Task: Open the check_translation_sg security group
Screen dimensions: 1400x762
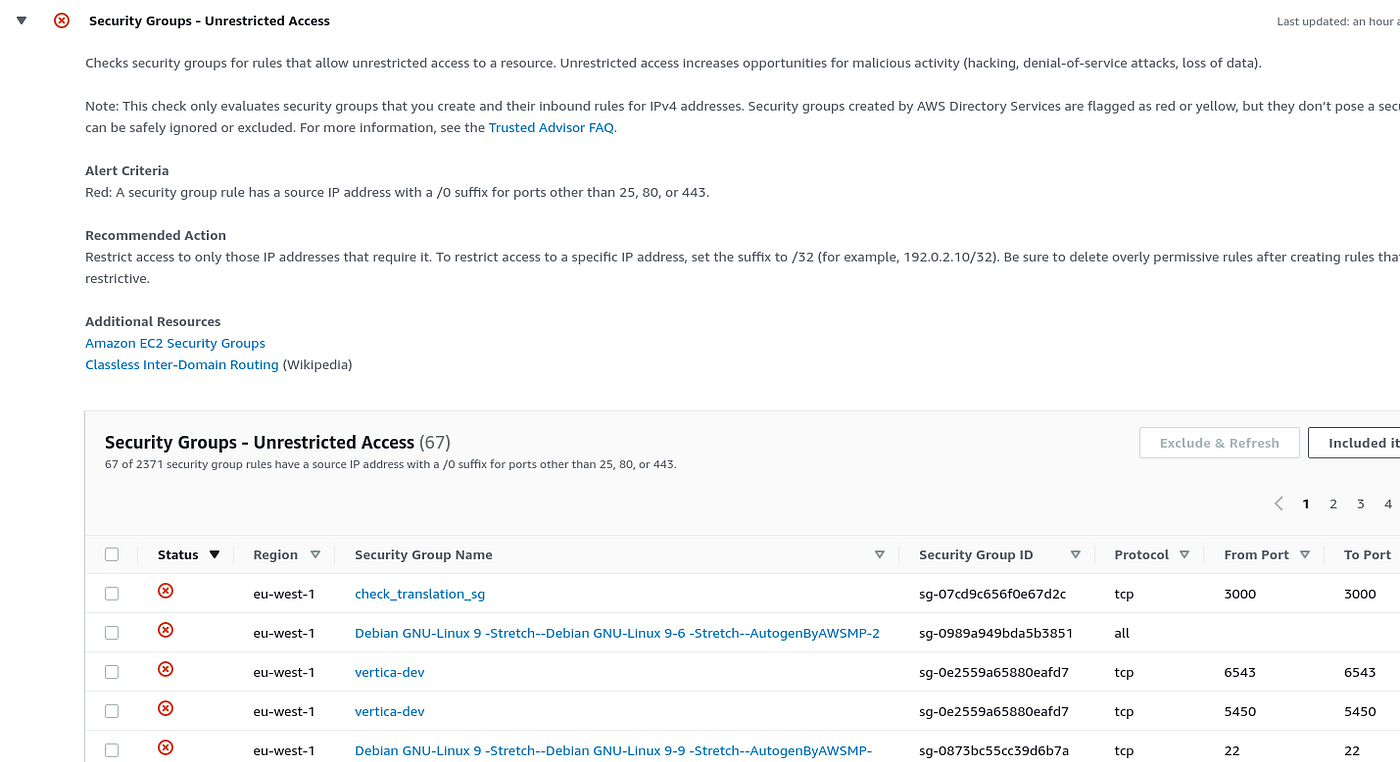Action: [420, 594]
